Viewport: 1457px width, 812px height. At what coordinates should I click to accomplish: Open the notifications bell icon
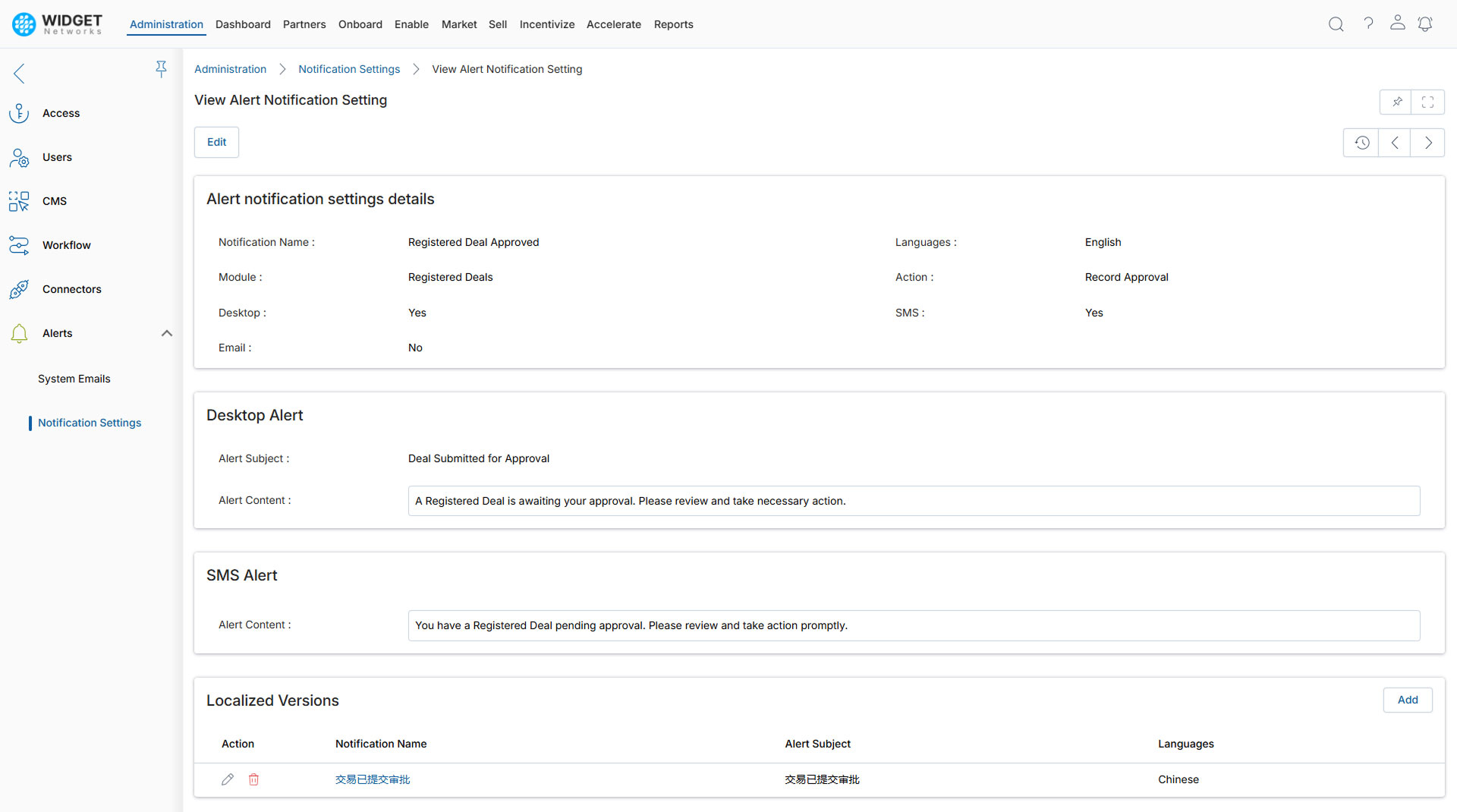pyautogui.click(x=1424, y=24)
